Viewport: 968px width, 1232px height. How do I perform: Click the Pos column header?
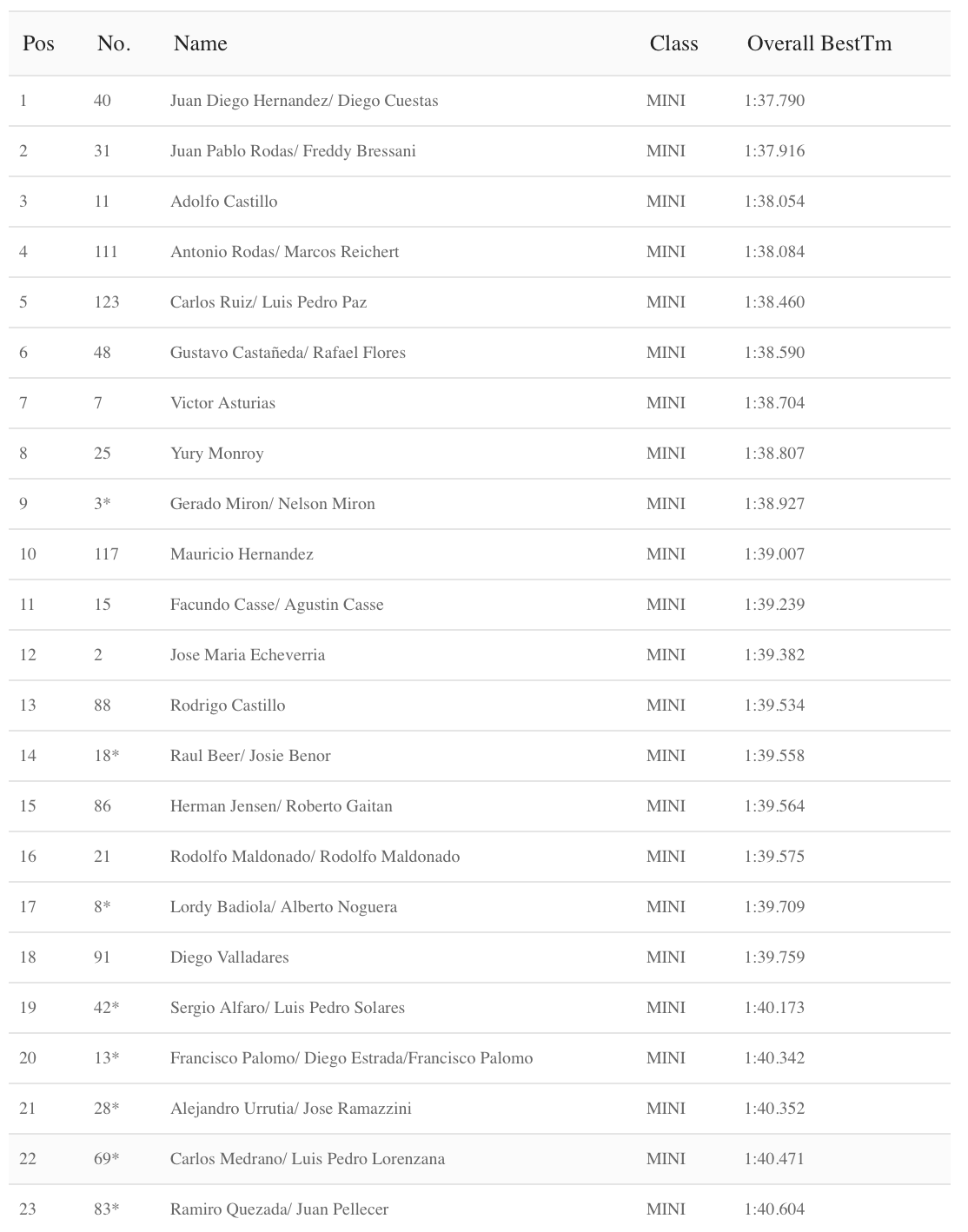(38, 43)
